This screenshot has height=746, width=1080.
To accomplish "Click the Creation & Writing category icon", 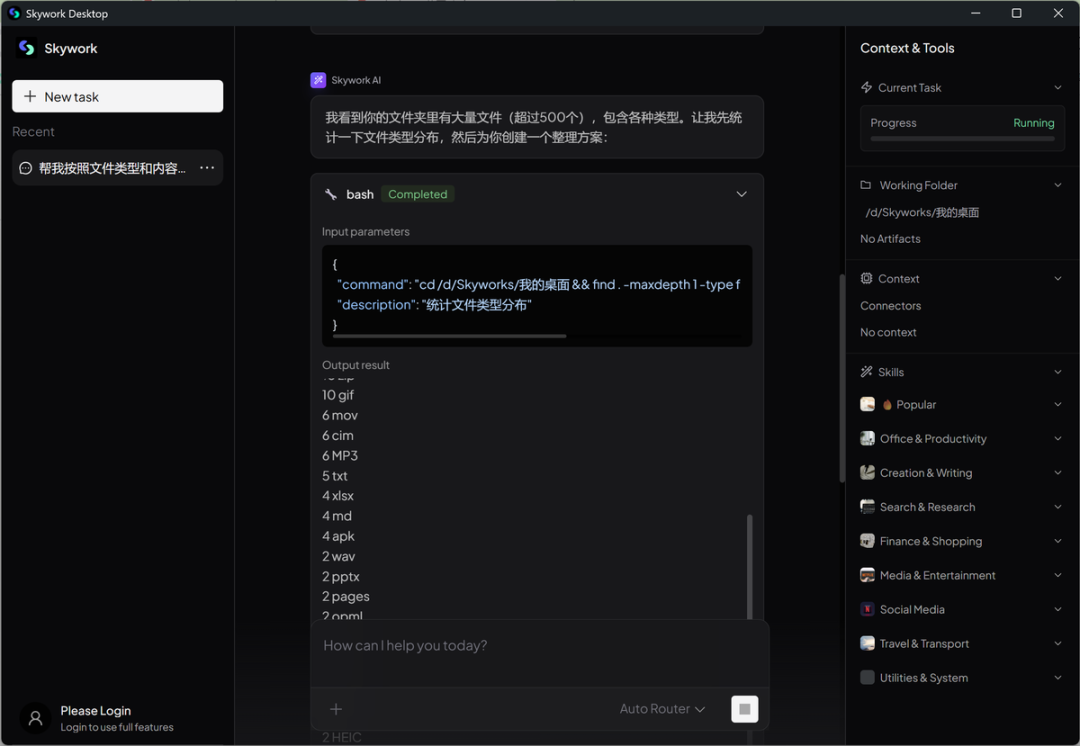I will [x=868, y=473].
